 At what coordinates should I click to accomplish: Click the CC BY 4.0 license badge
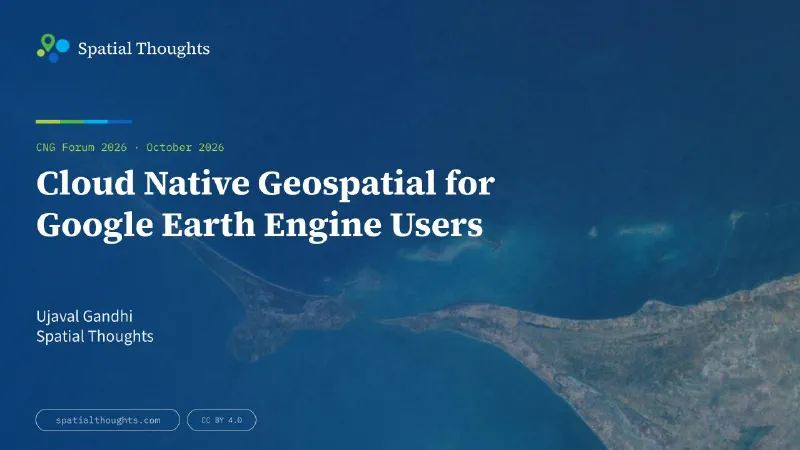pos(221,420)
